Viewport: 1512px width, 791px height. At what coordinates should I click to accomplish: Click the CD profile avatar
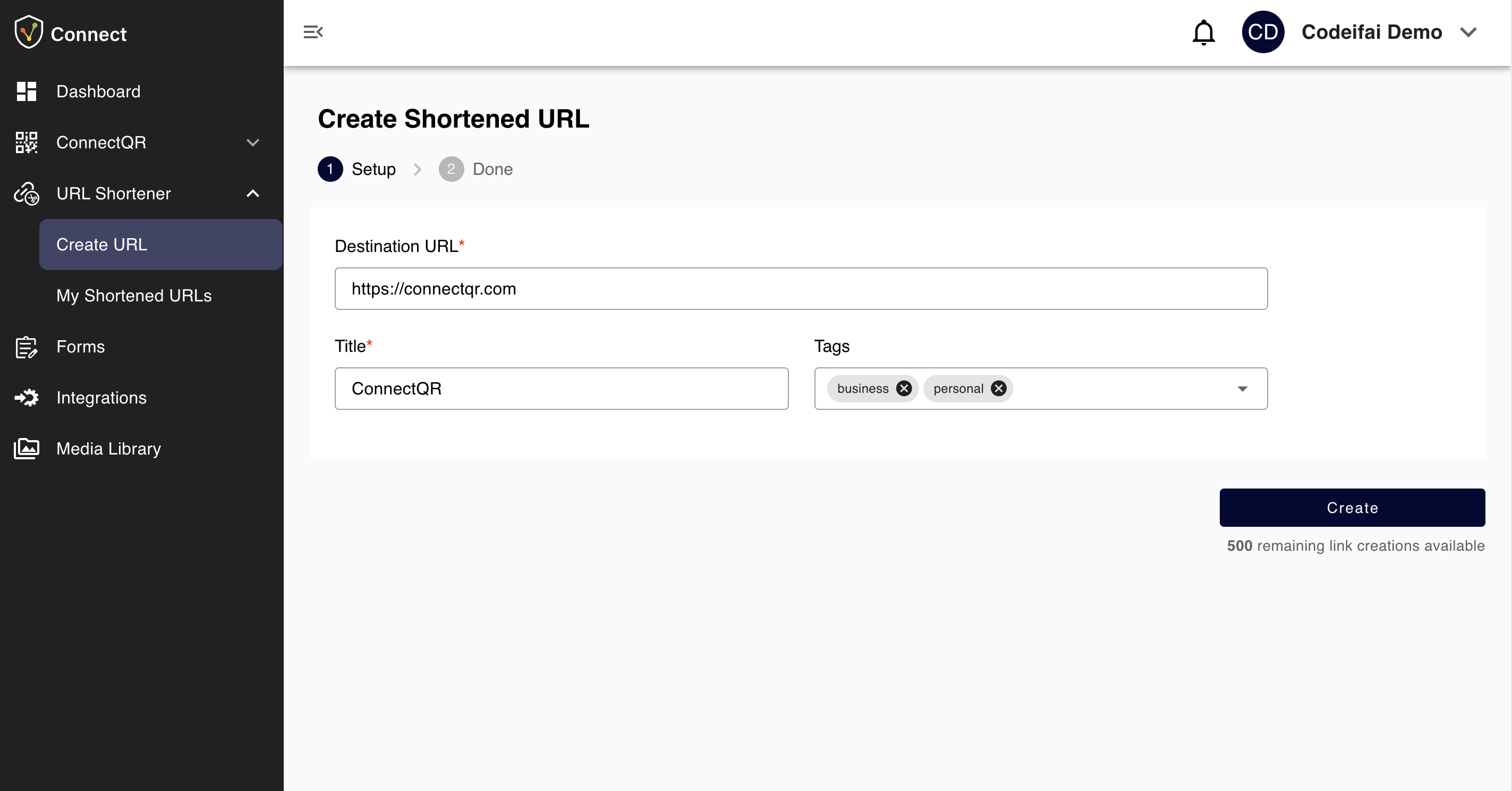pos(1262,32)
